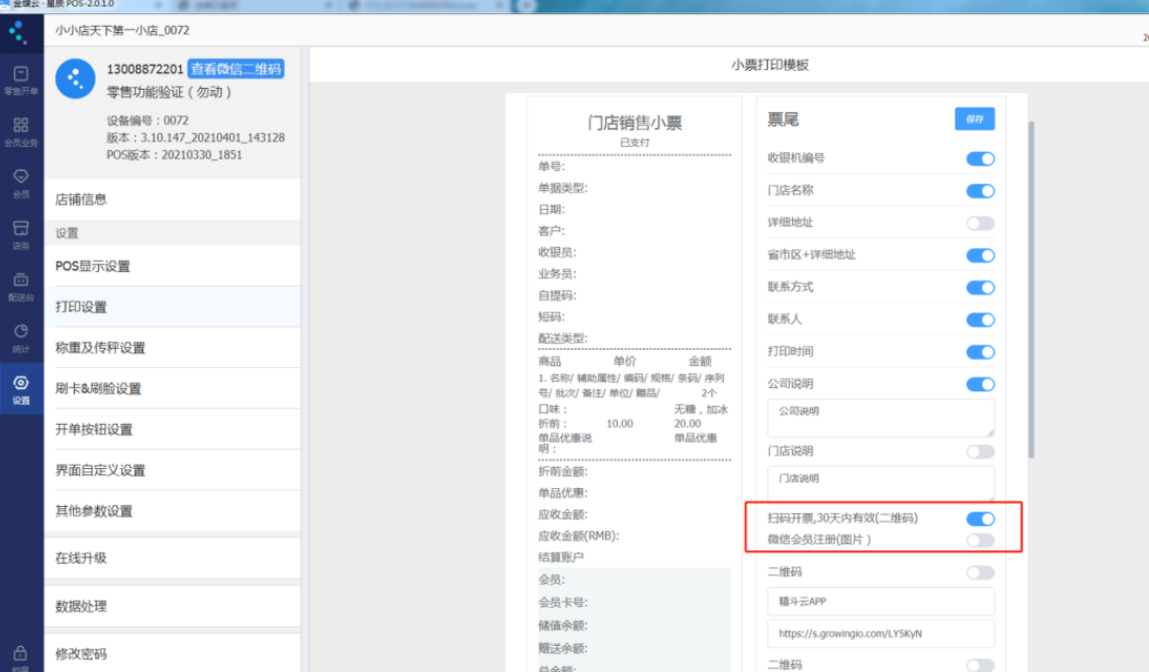The width and height of the screenshot is (1149, 672).
Task: Click the lock icon at sidebar bottom
Action: point(21,653)
